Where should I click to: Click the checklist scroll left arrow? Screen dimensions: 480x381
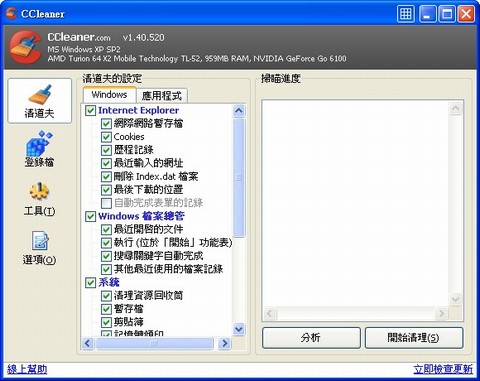click(88, 343)
